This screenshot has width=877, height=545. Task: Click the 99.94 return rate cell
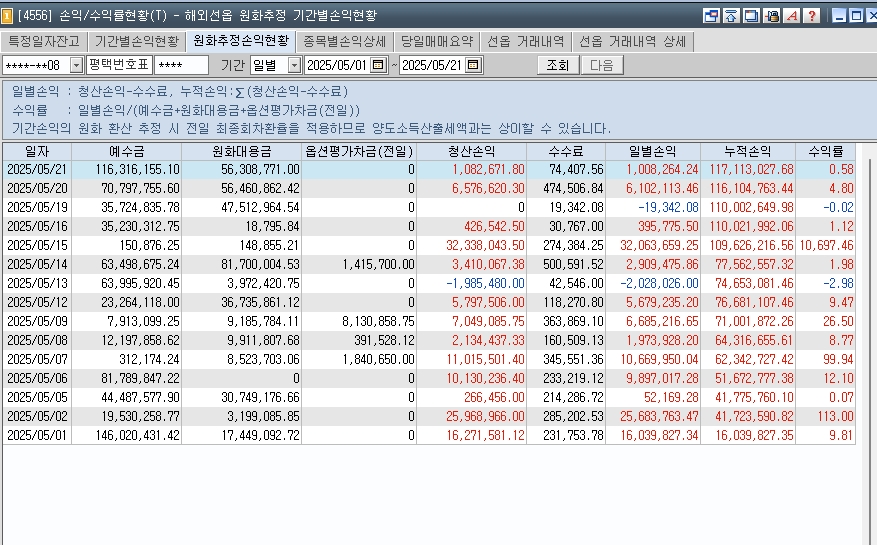(826, 360)
